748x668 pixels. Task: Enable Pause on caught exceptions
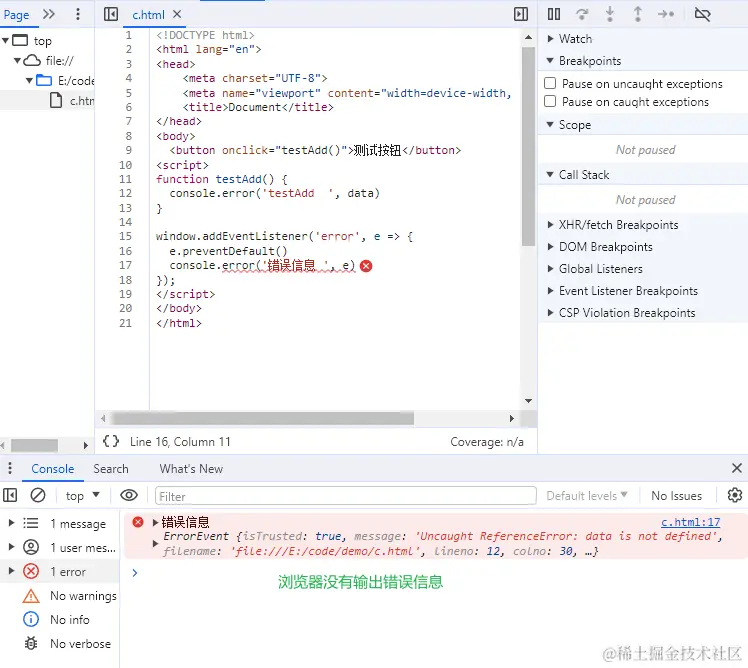550,102
